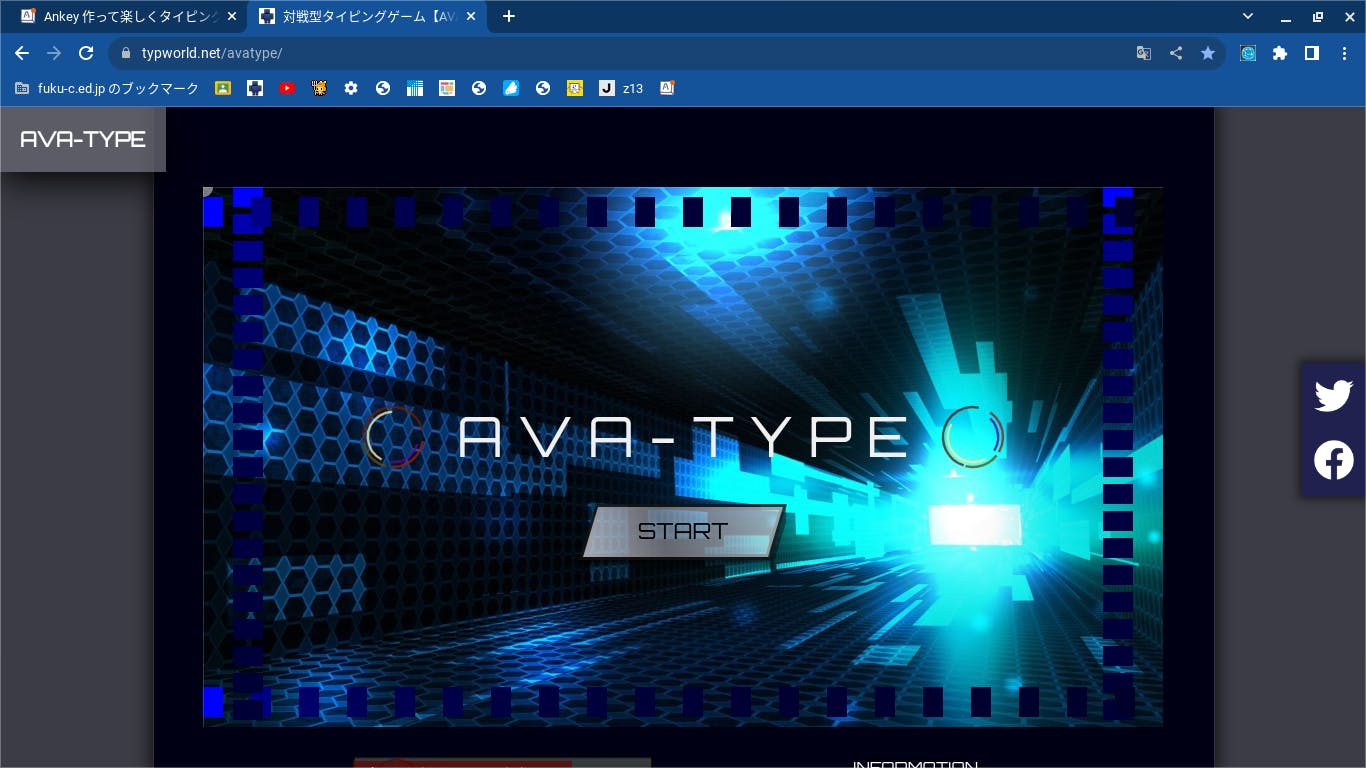Toggle the browser side panel

pos(1312,53)
